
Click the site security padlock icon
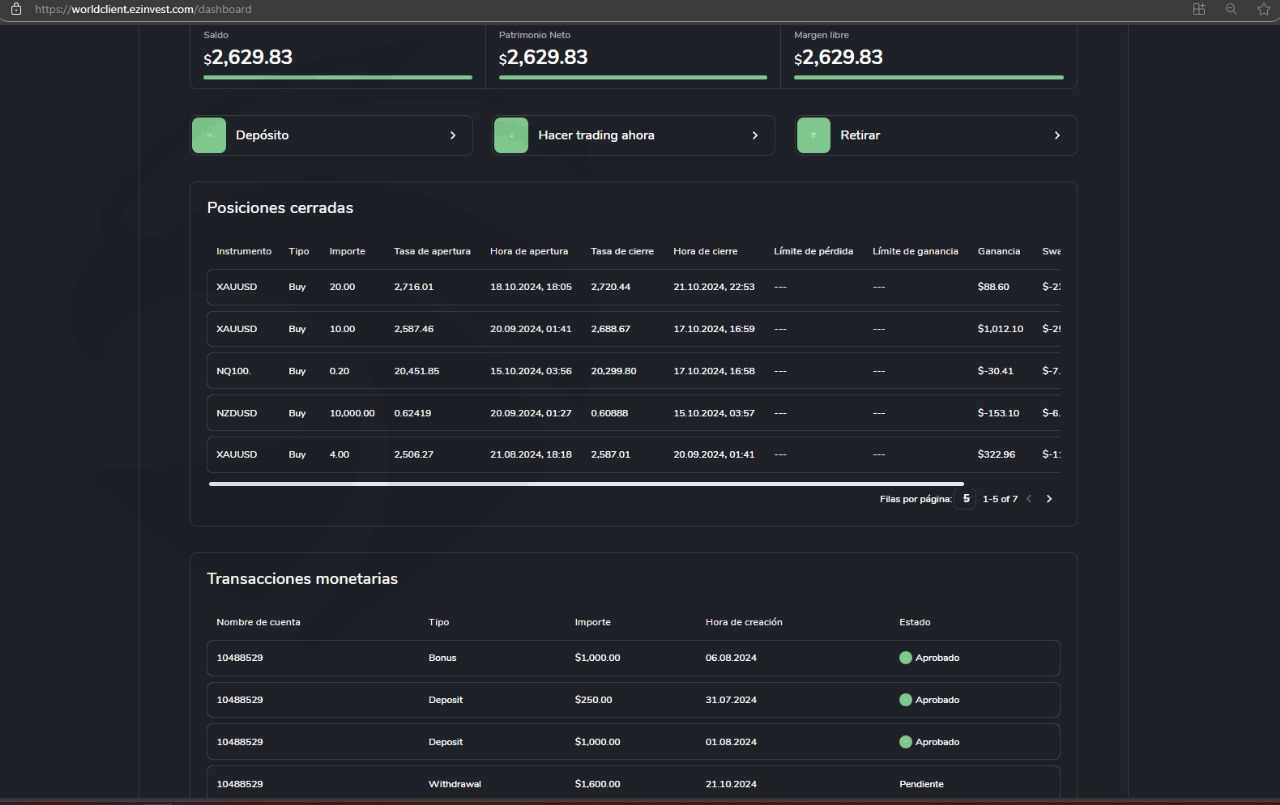[x=15, y=9]
